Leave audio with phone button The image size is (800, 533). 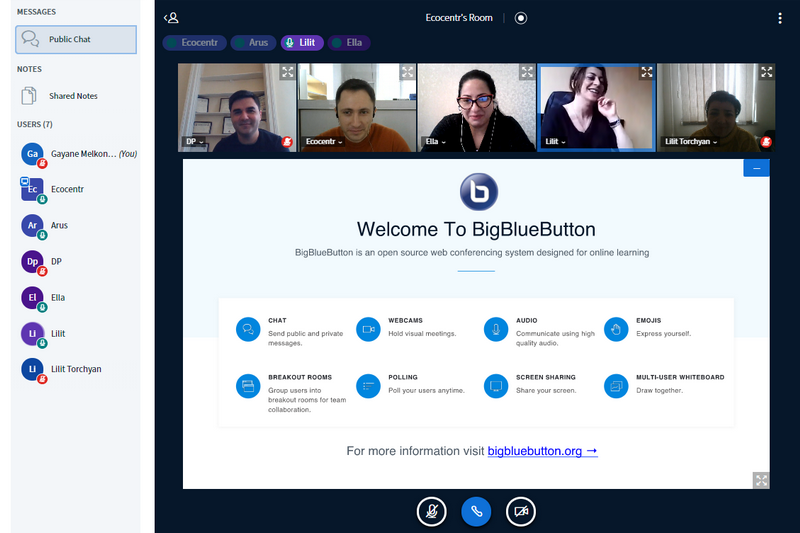pos(476,511)
